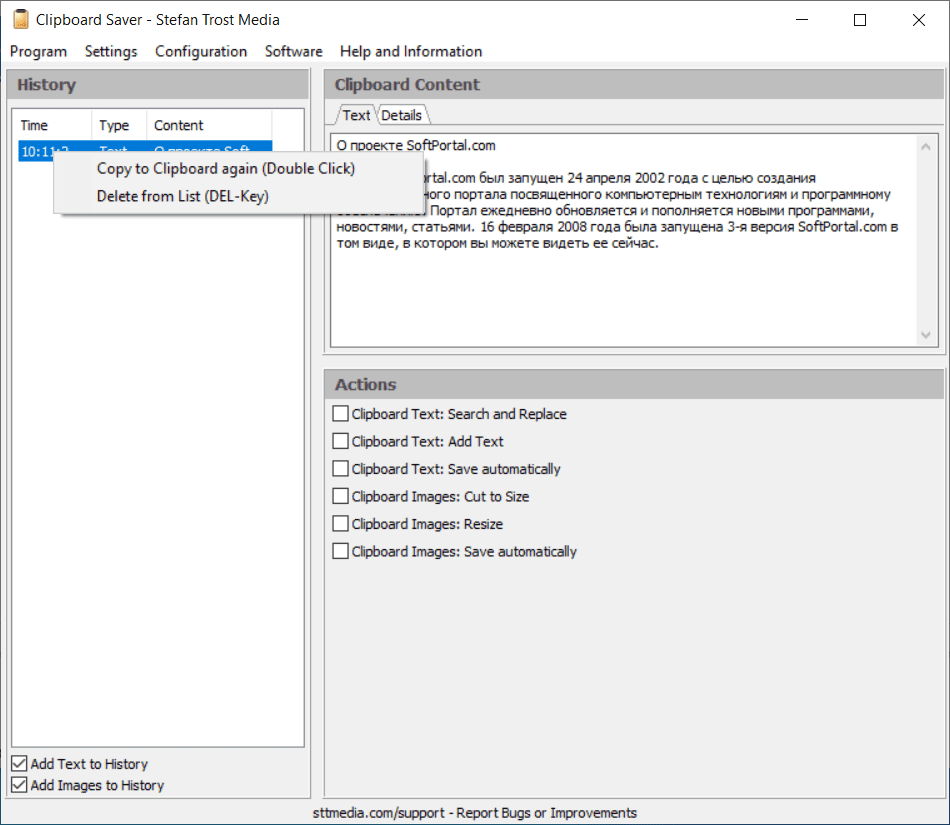The width and height of the screenshot is (950, 825).
Task: Open the Program menu
Action: pos(38,51)
